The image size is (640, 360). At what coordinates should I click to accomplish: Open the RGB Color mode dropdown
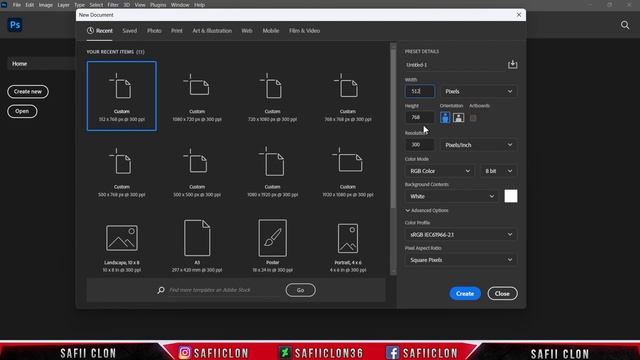pos(440,171)
